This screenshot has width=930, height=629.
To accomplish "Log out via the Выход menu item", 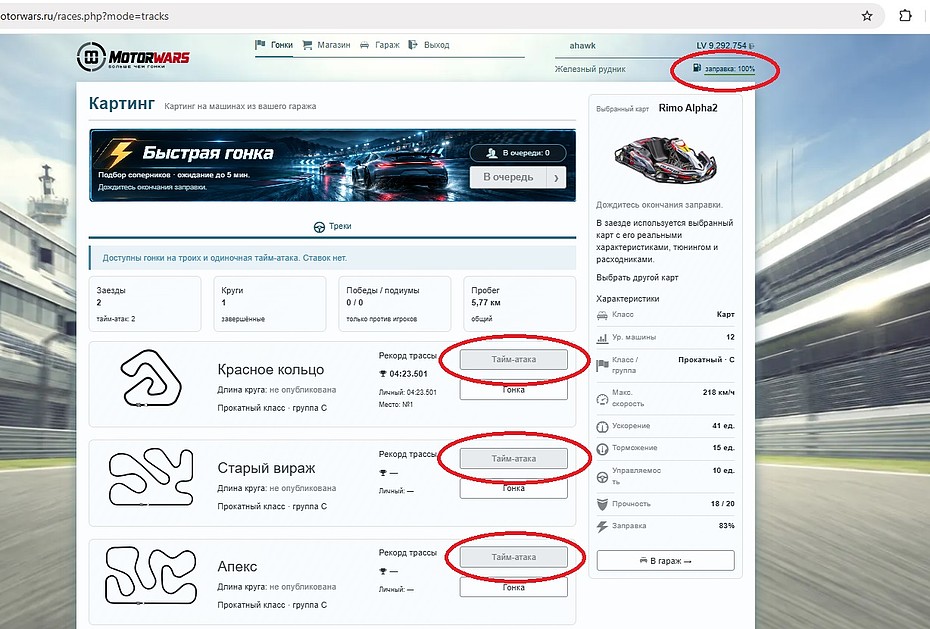I will click(429, 45).
